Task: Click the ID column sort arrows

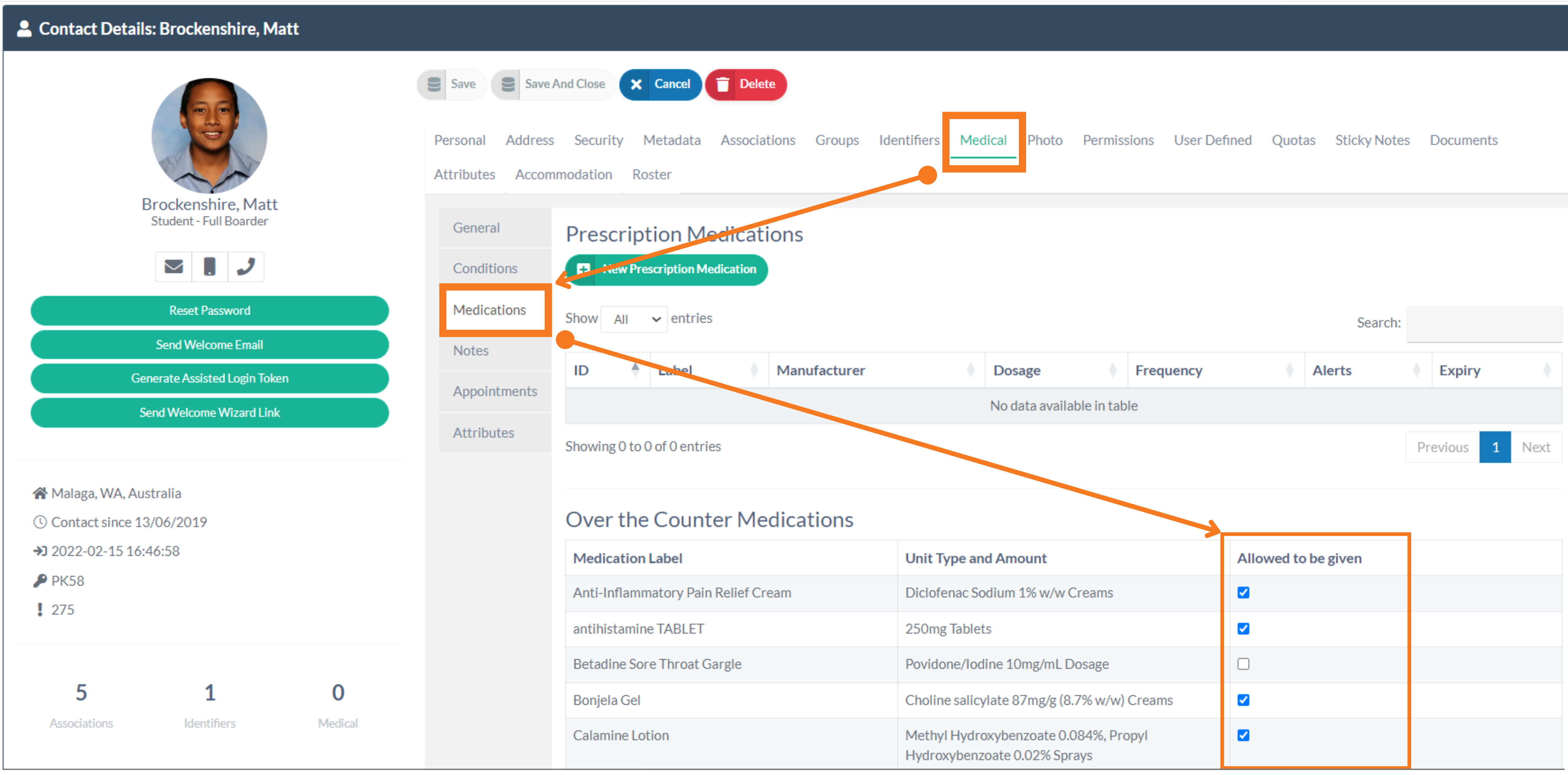Action: pos(635,370)
